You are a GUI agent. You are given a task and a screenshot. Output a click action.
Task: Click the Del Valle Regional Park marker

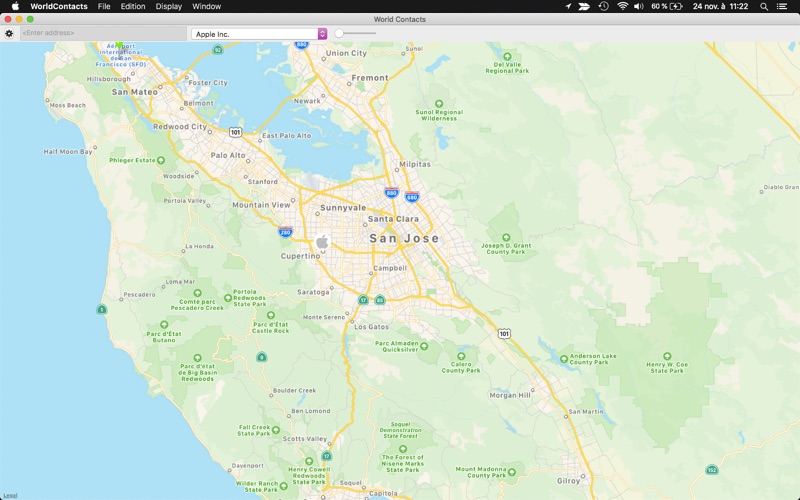pyautogui.click(x=507, y=57)
